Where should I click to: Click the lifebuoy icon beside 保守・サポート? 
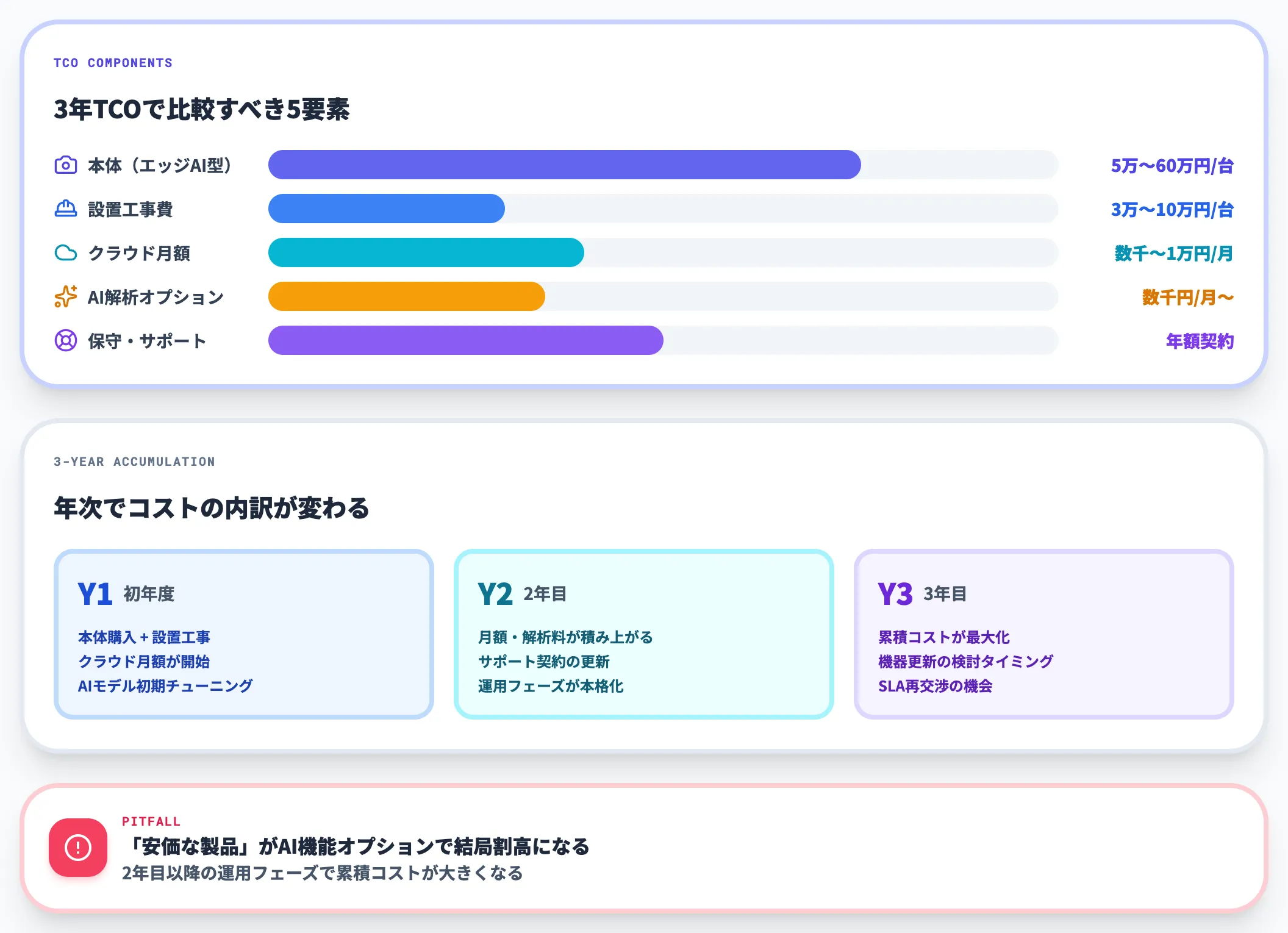[66, 341]
